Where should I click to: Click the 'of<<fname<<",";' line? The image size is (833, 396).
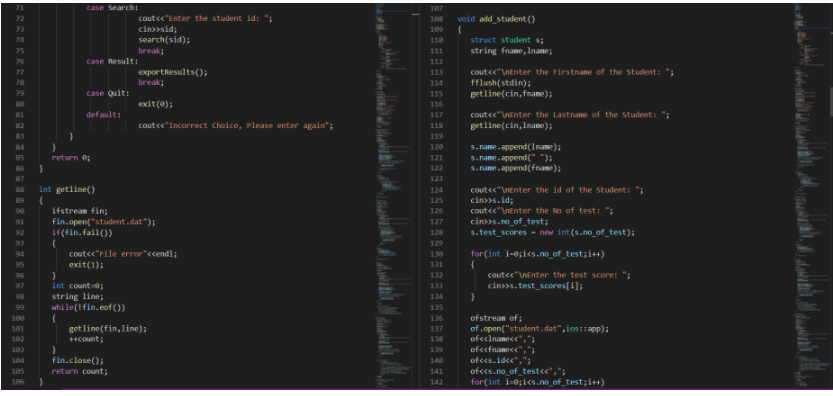tap(503, 350)
